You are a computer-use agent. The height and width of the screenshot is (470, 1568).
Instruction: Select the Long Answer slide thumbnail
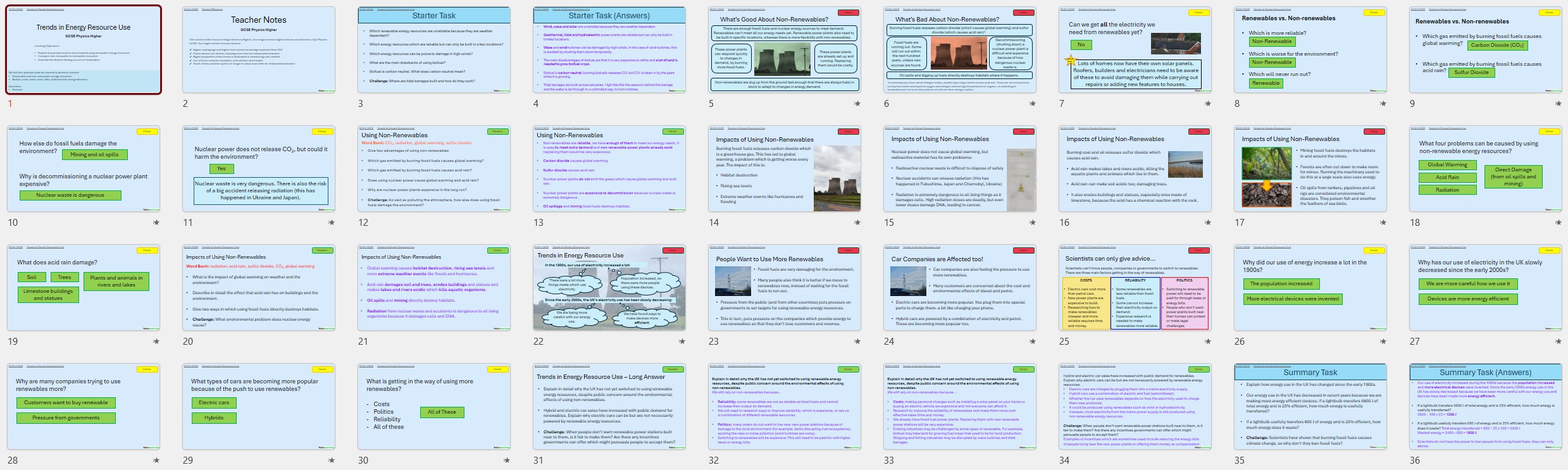pyautogui.click(x=609, y=407)
